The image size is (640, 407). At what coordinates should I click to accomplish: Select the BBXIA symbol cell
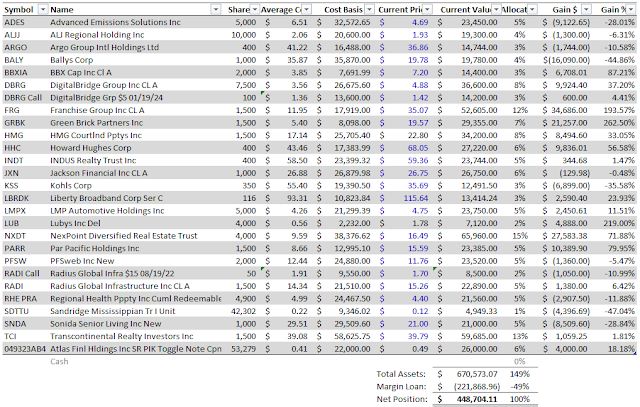tap(16, 73)
